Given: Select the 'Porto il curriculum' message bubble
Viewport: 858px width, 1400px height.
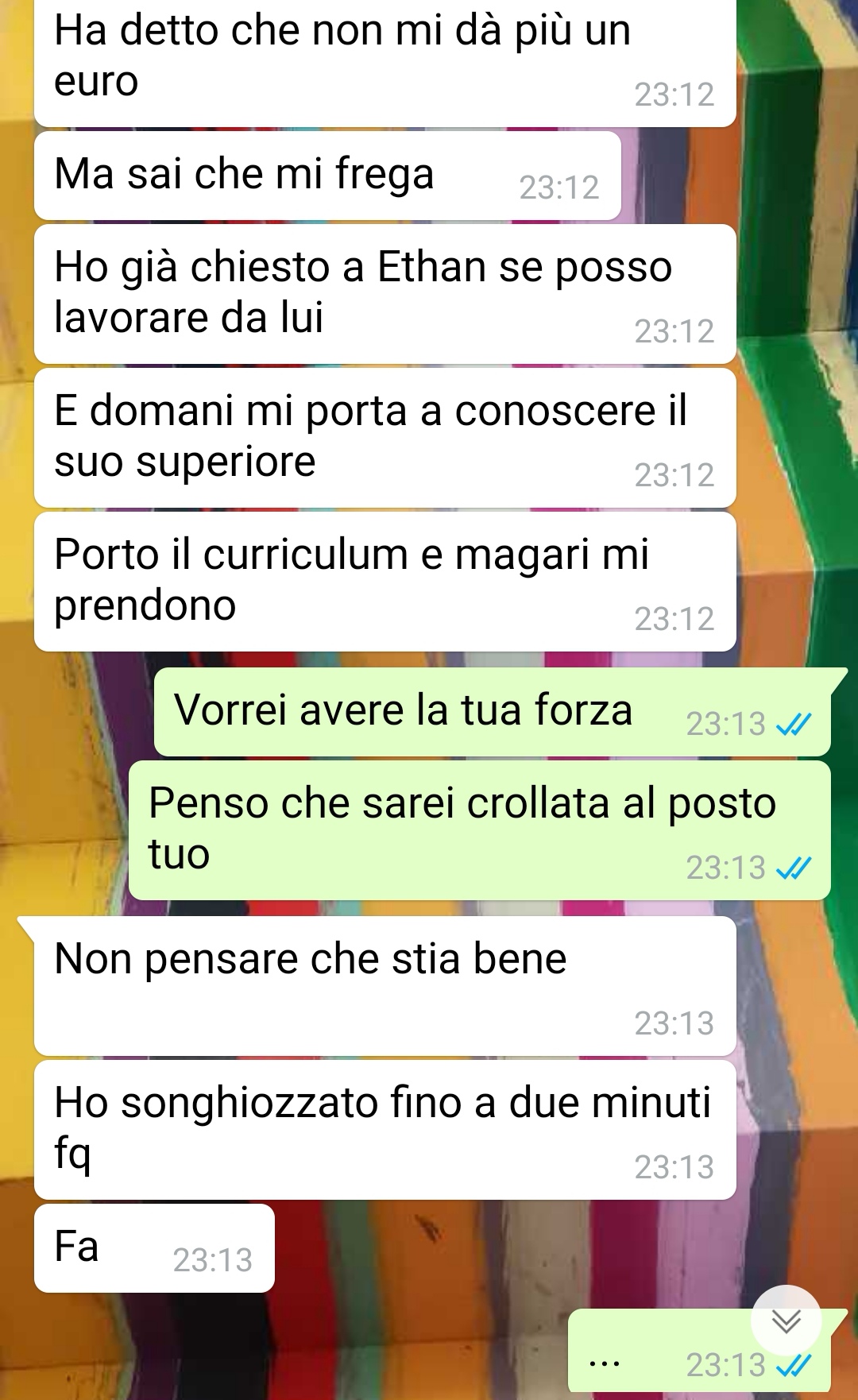Looking at the screenshot, I should tap(385, 582).
